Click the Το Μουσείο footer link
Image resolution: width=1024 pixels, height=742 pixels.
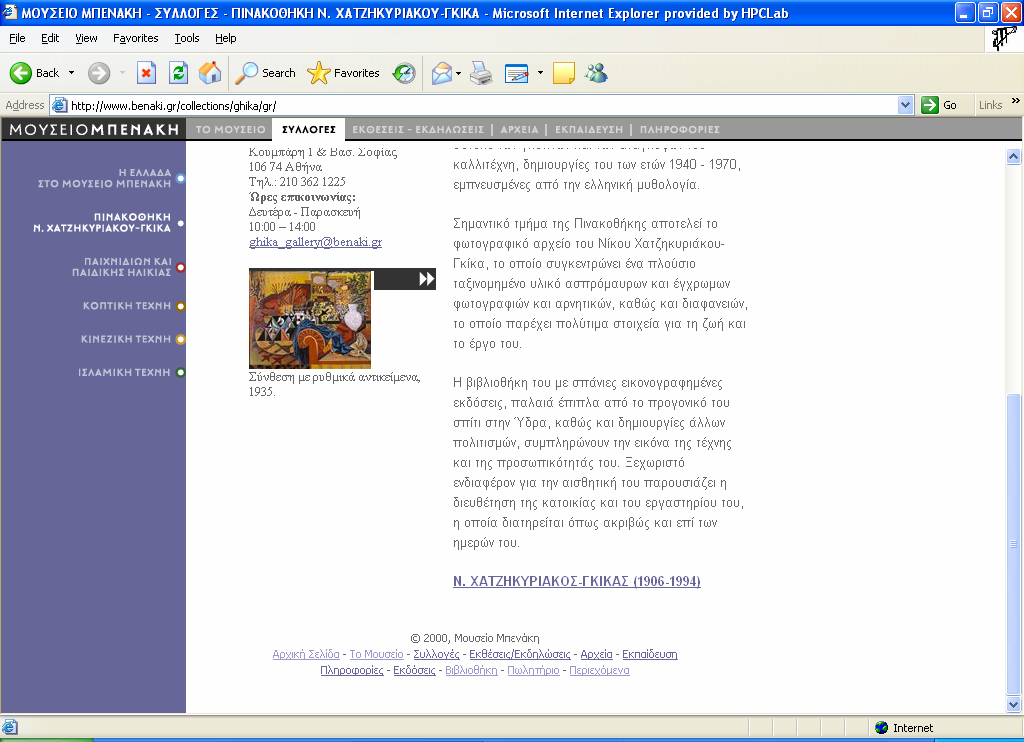coord(377,654)
